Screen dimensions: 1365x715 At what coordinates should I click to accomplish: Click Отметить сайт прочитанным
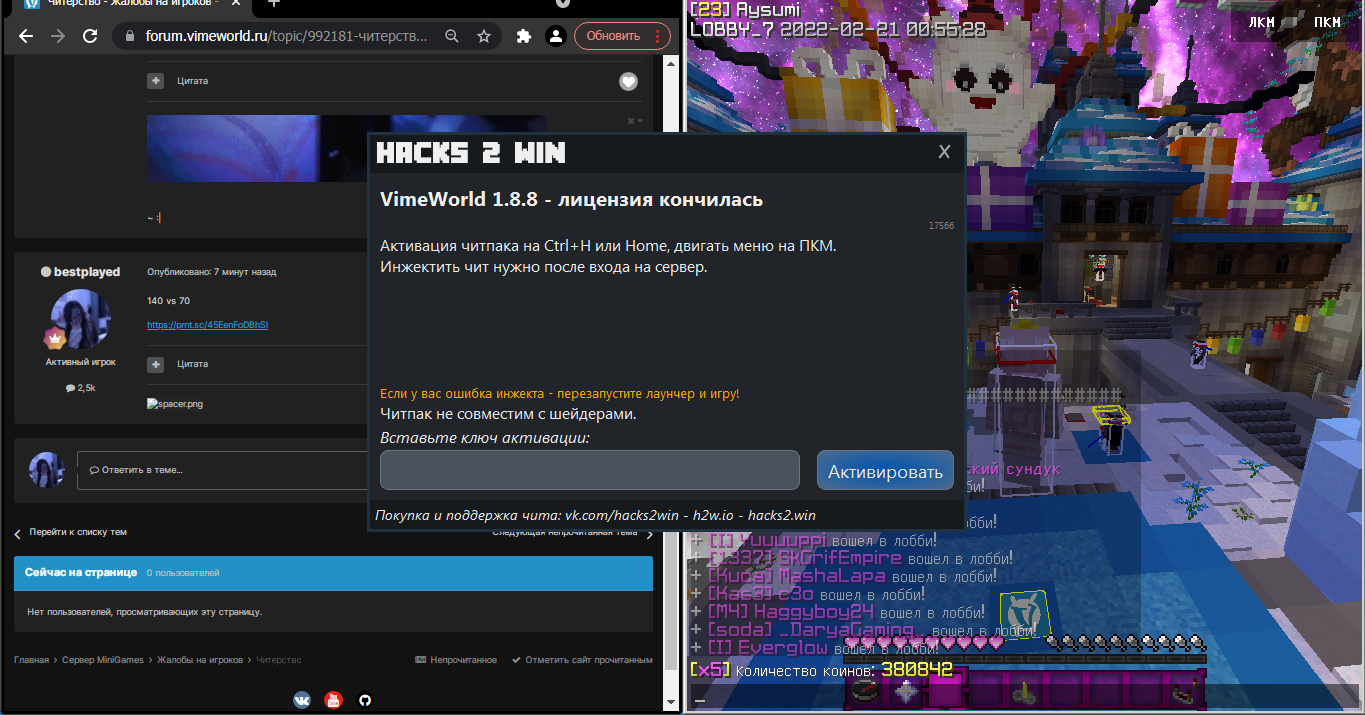tap(582, 660)
